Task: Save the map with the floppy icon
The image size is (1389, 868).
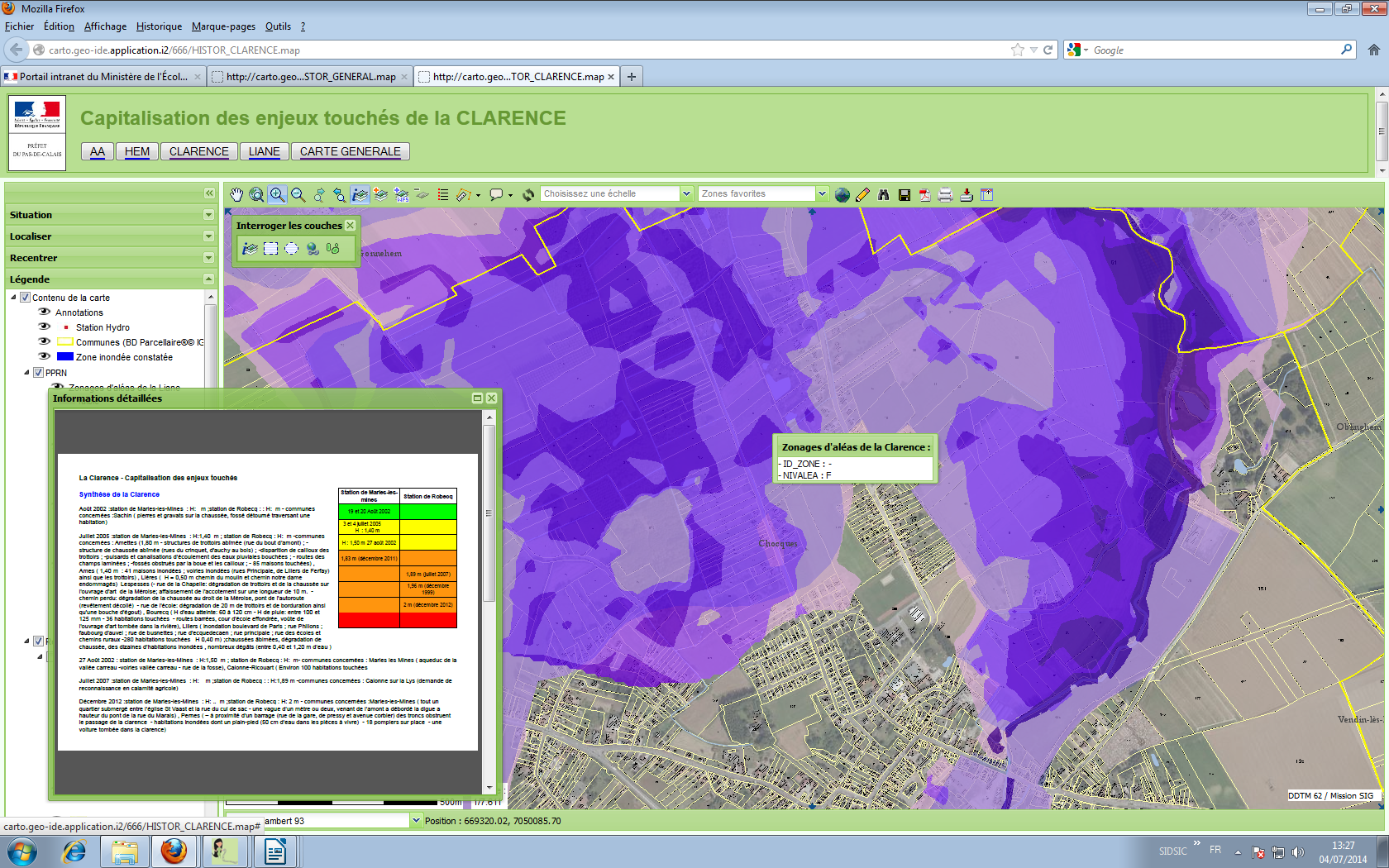Action: click(905, 194)
